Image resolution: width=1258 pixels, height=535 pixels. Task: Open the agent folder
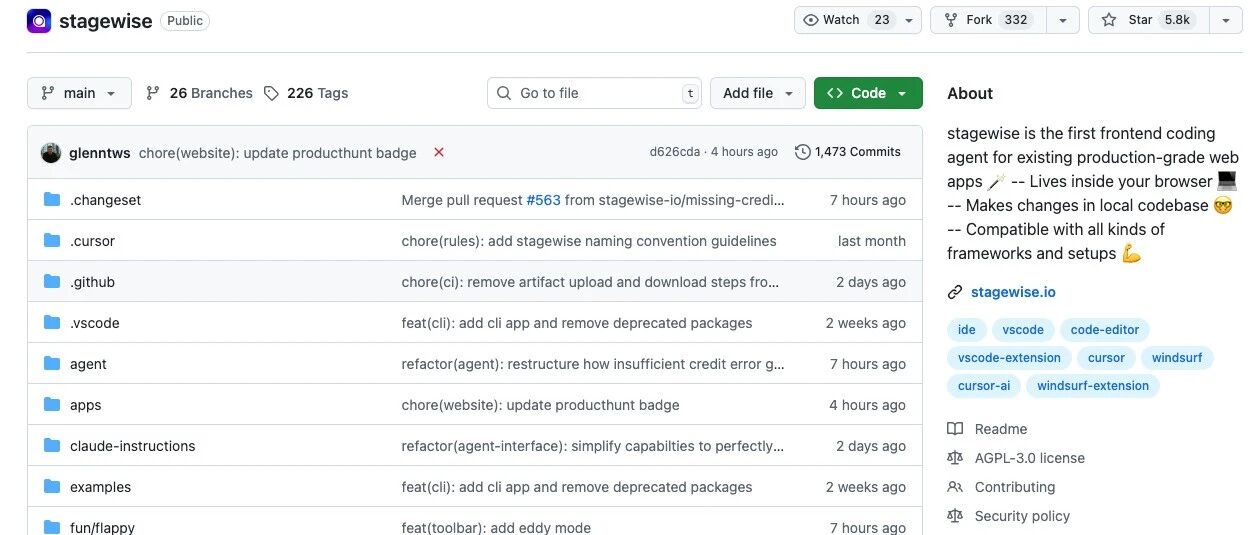pos(88,364)
